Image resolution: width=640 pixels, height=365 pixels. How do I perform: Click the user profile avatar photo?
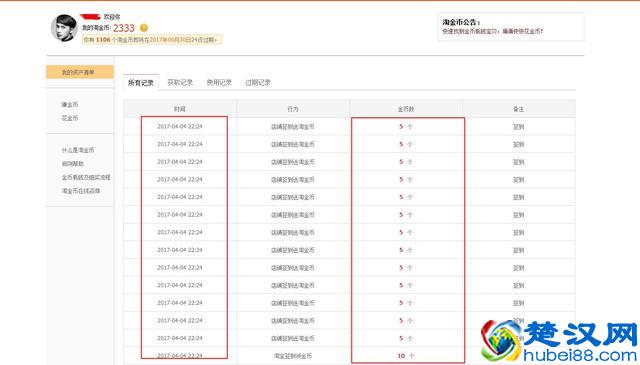click(64, 28)
